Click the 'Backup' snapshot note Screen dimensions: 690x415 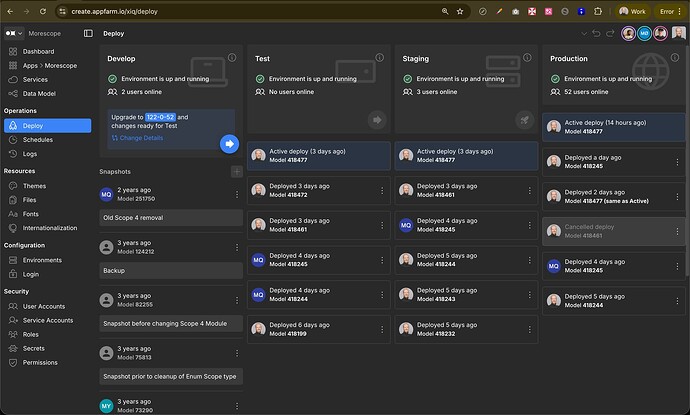point(171,271)
